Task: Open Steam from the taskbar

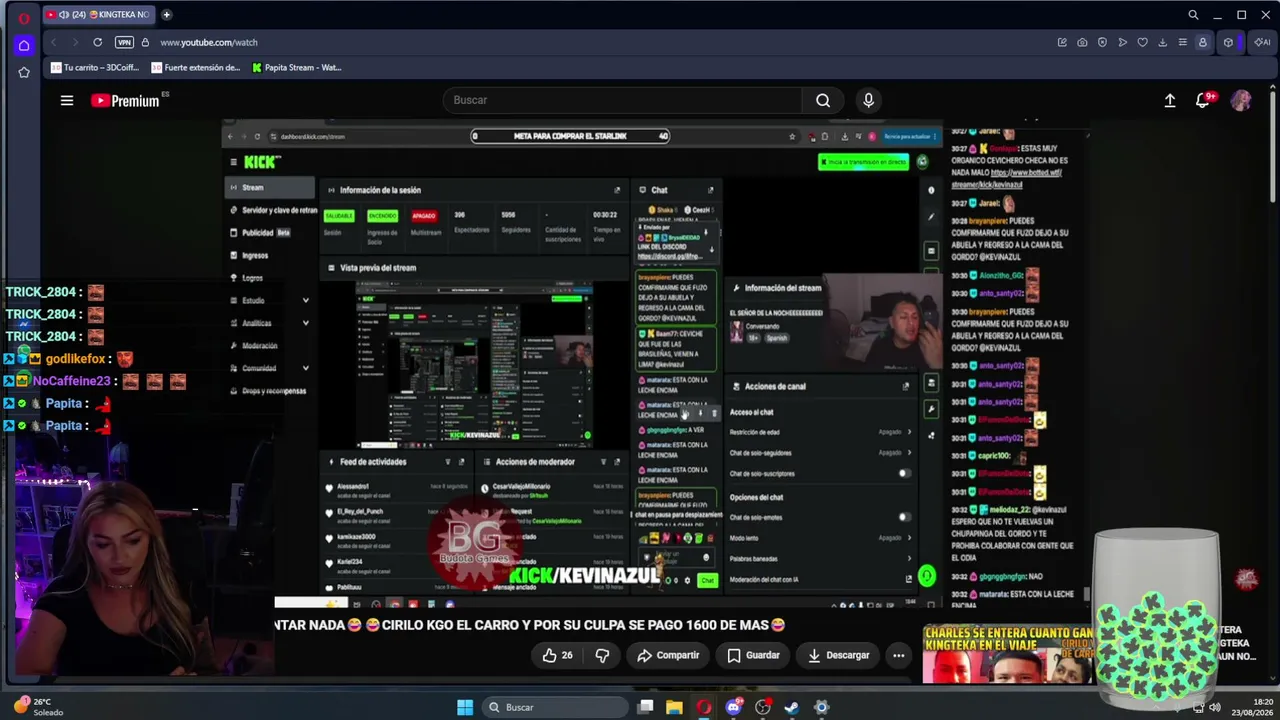Action: pos(791,707)
